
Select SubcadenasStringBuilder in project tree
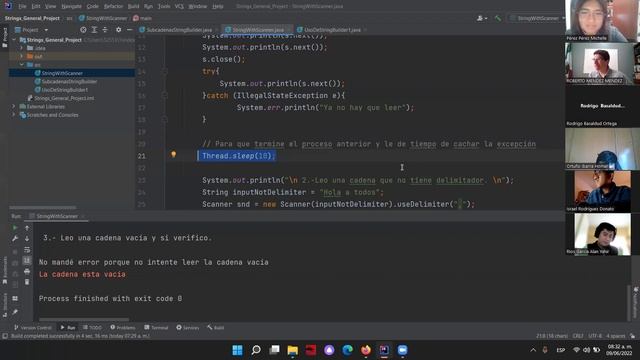coord(69,82)
